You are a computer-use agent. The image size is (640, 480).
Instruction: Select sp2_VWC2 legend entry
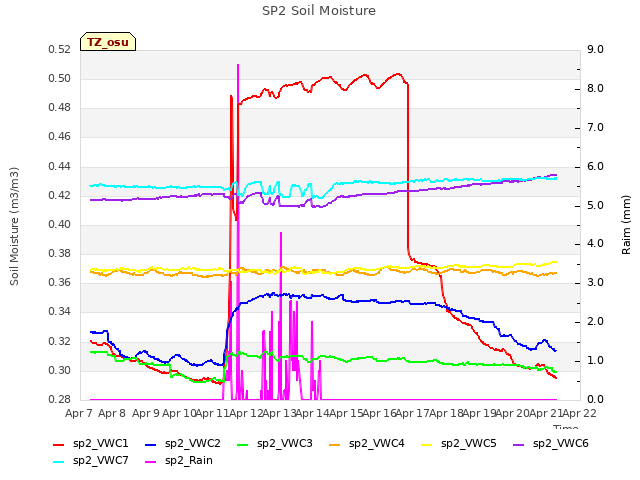183,444
